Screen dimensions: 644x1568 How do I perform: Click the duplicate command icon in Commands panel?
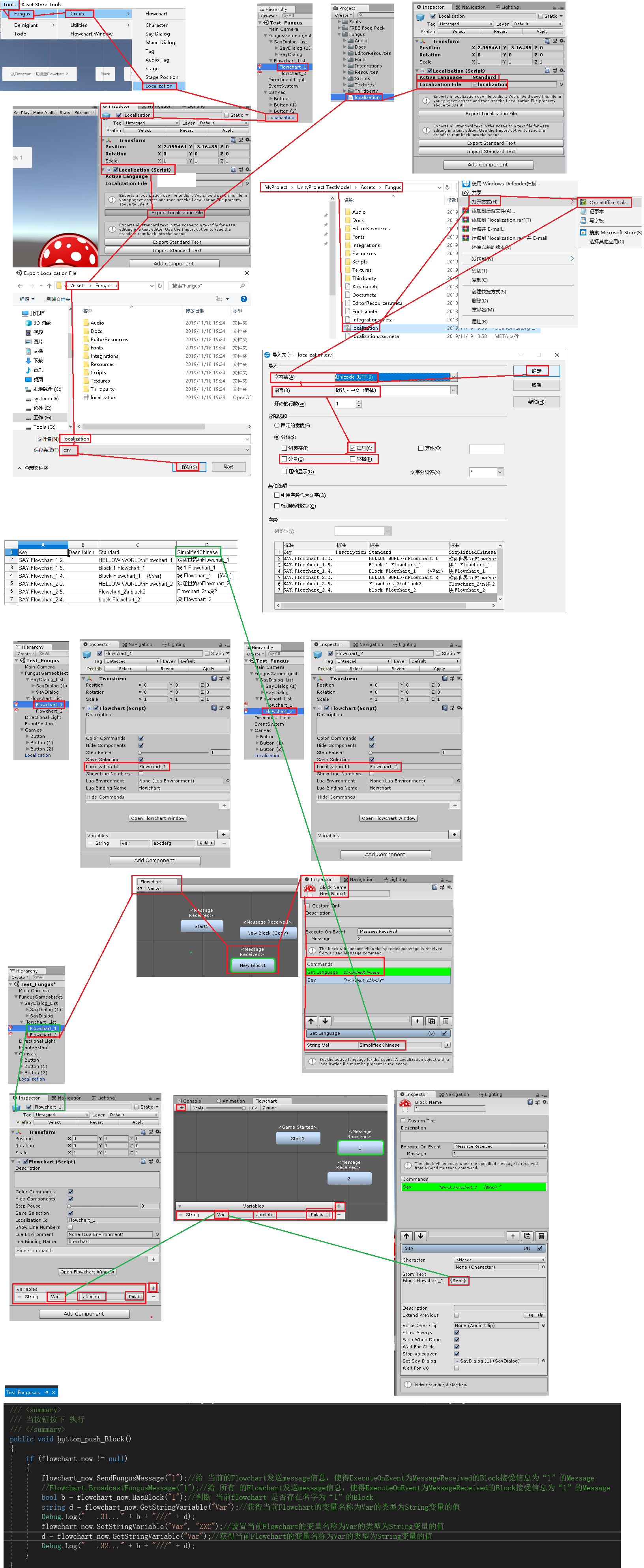pos(431,1021)
